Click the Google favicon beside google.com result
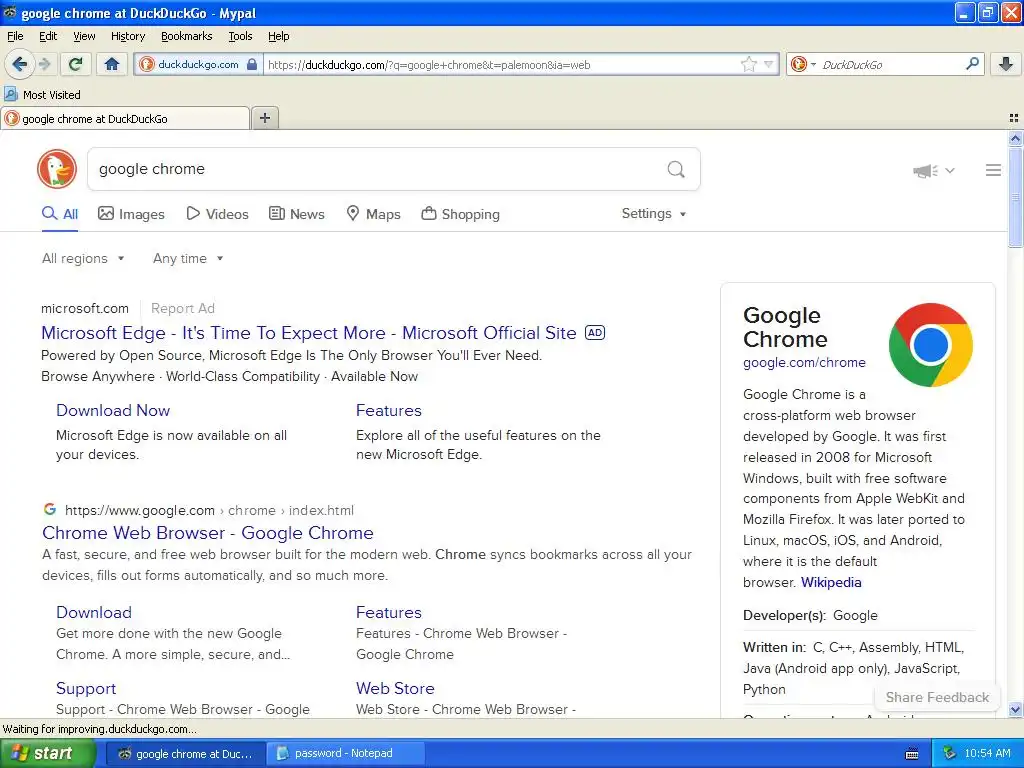 click(x=50, y=509)
